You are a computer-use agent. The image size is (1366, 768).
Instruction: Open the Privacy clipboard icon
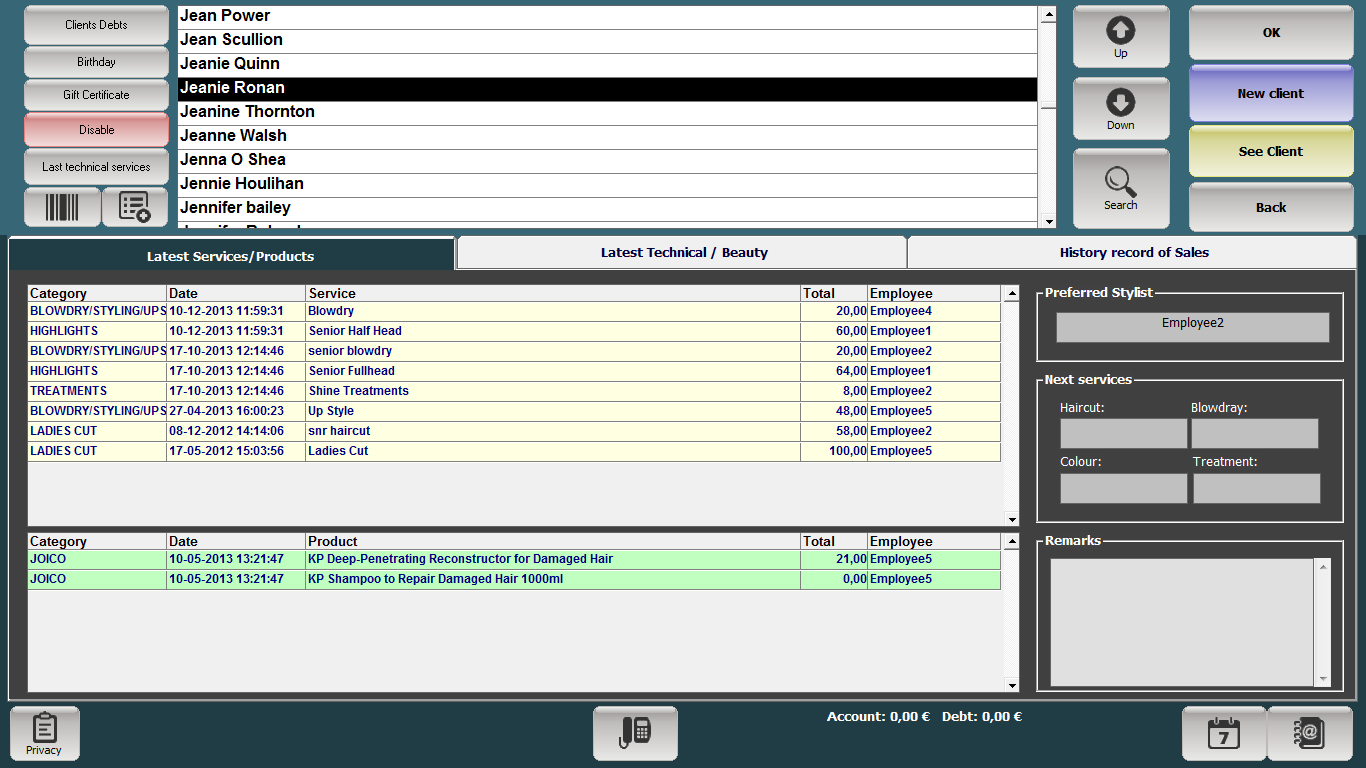(x=44, y=733)
